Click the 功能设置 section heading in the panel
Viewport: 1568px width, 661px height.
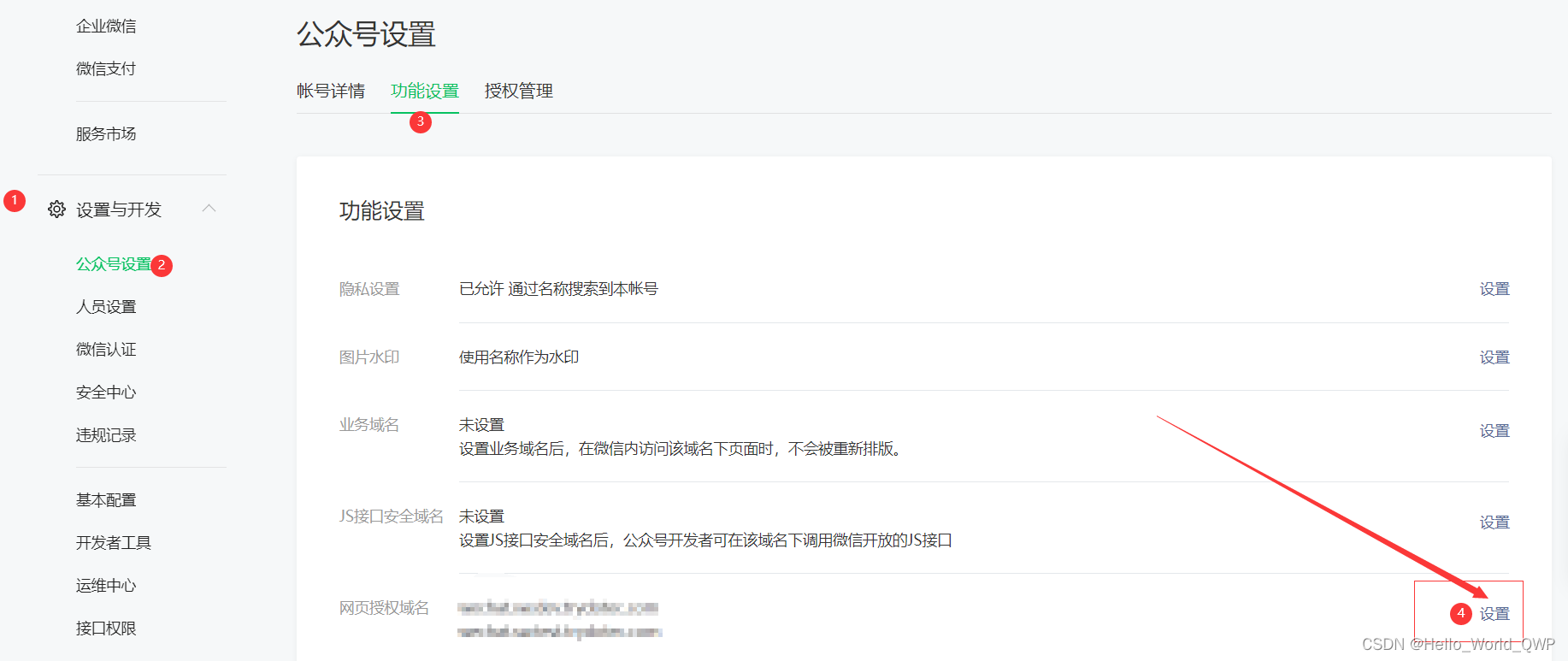coord(382,211)
